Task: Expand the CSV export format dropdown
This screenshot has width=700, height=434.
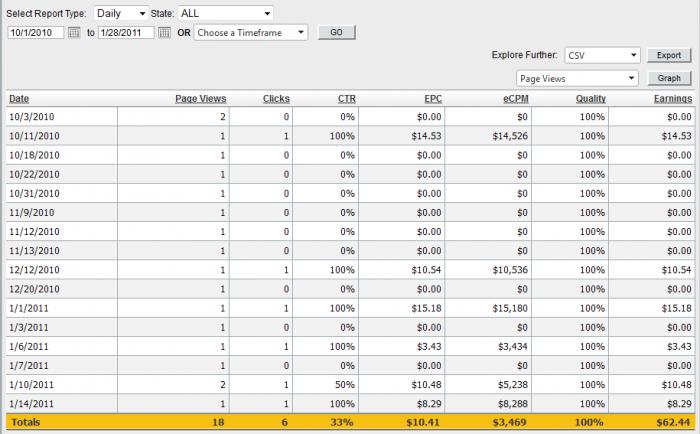Action: (x=602, y=56)
